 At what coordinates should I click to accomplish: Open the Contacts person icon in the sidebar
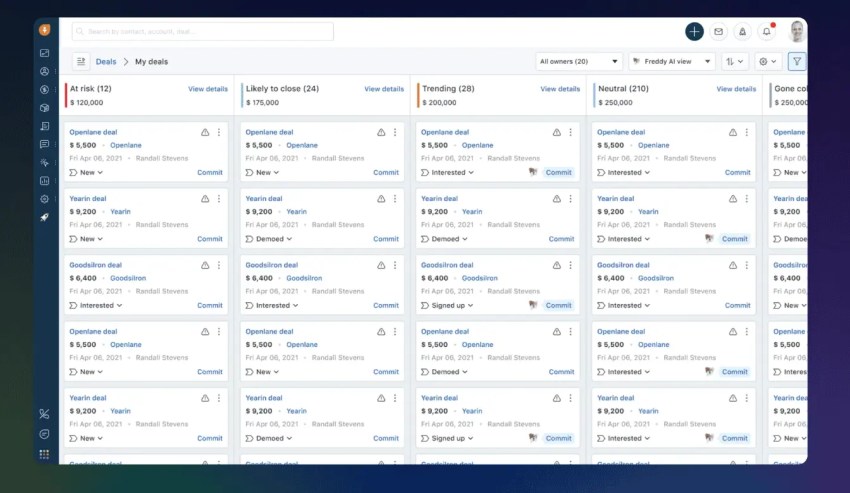[44, 71]
